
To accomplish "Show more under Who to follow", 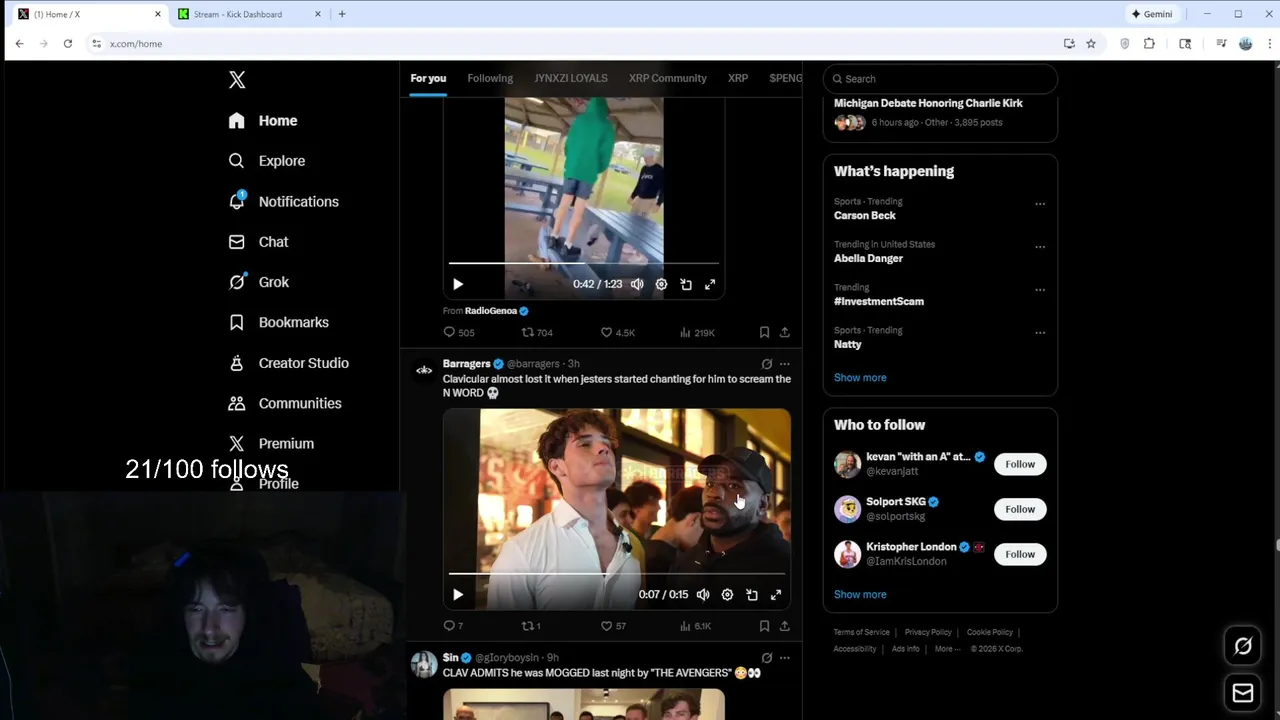I will click(860, 595).
